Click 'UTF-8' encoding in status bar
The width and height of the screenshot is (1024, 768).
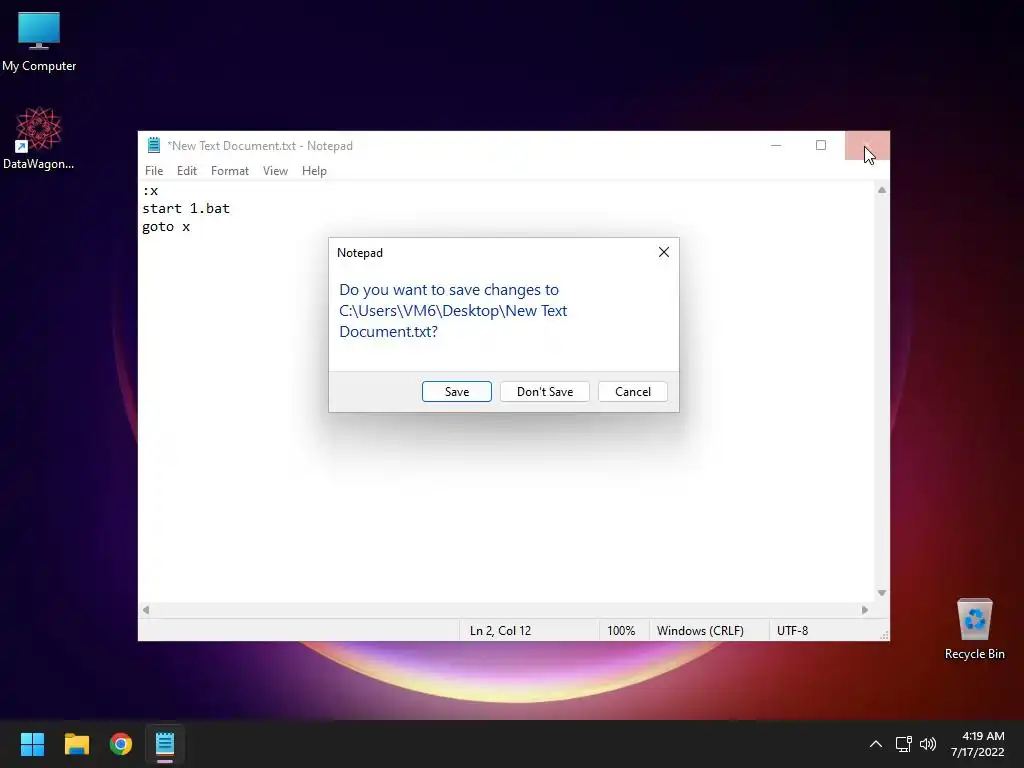tap(792, 630)
